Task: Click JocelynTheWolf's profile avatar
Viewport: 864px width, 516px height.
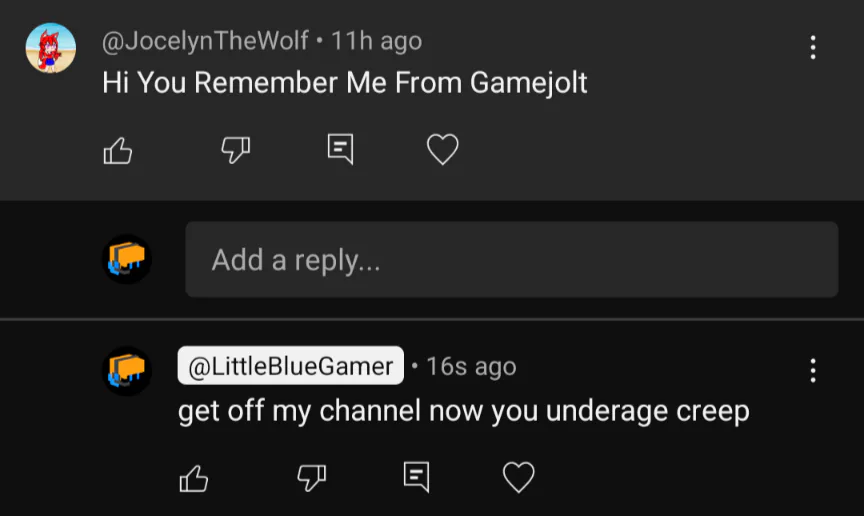Action: coord(51,48)
